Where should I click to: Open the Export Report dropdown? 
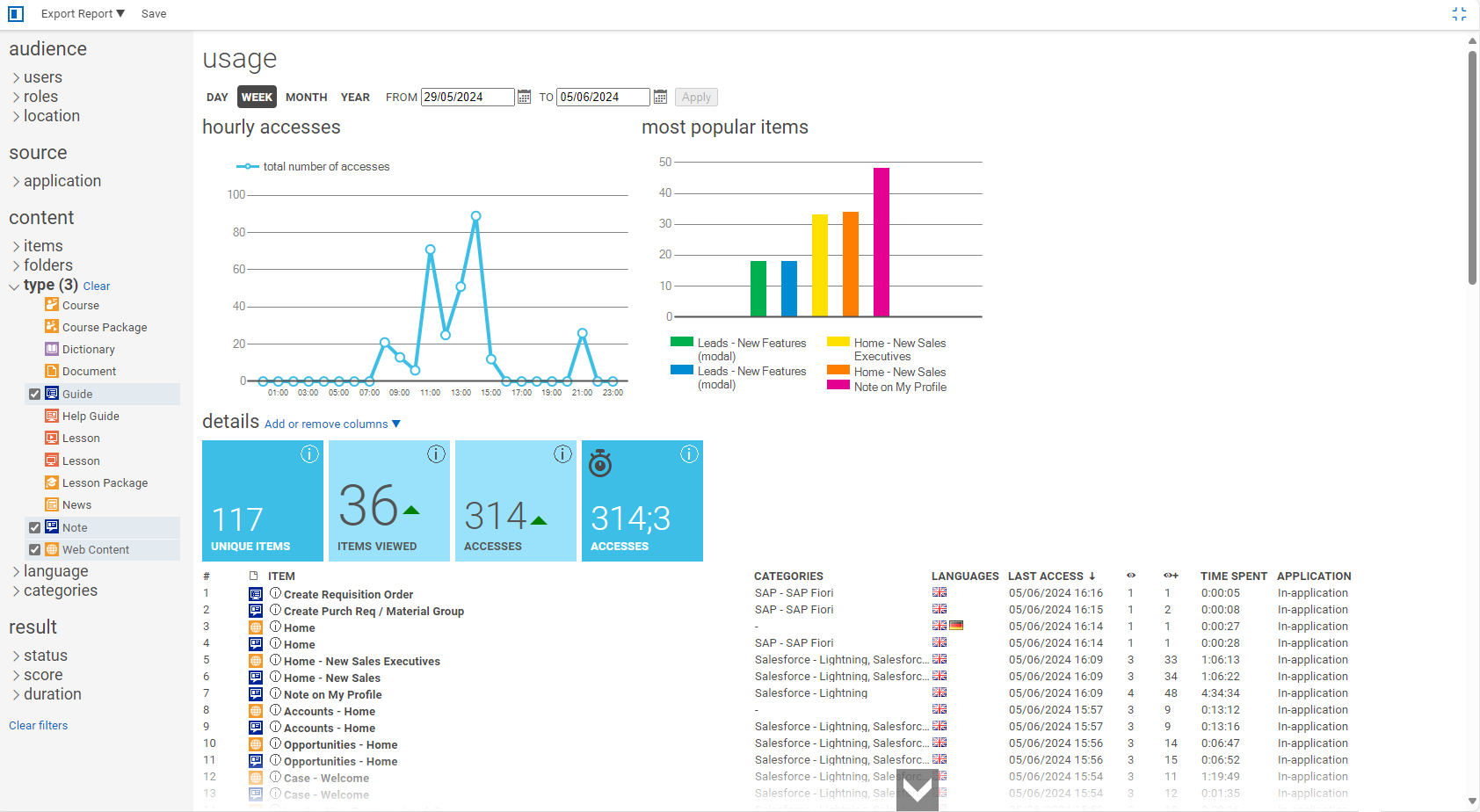[x=83, y=14]
